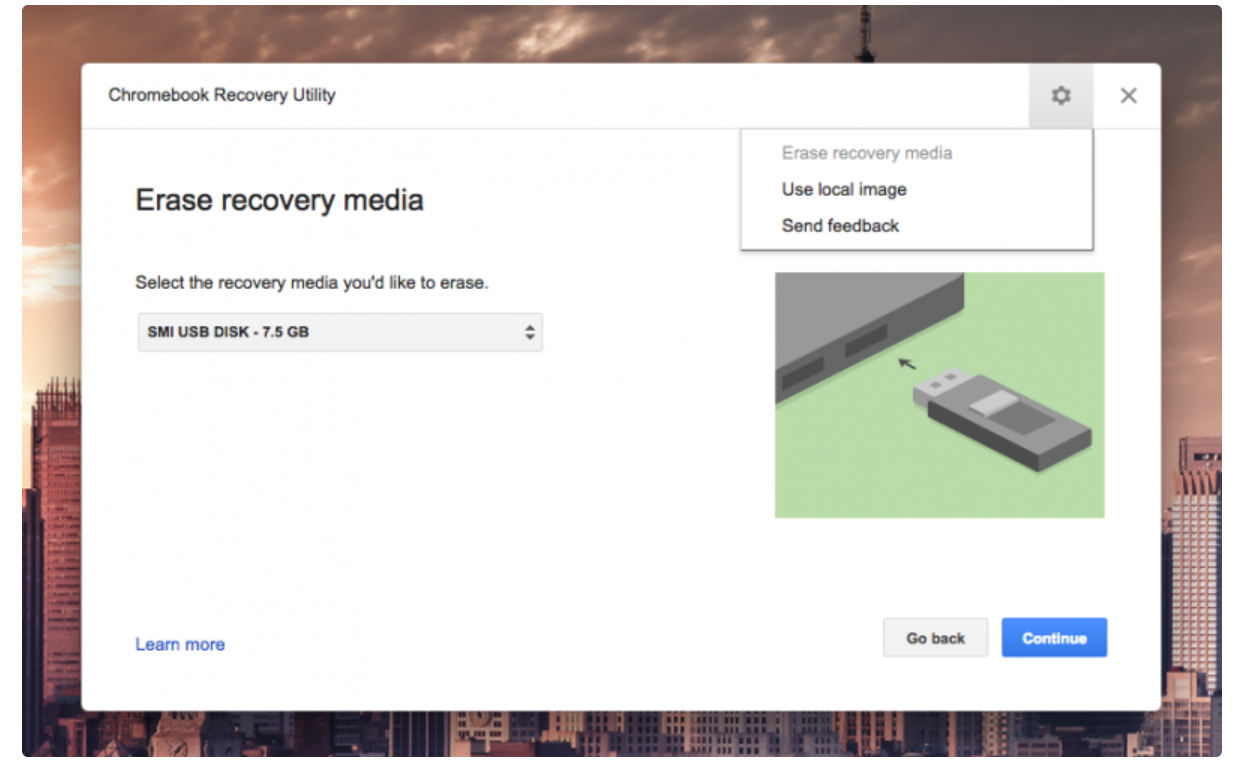Click the Chromebook Recovery Utility title text

222,95
